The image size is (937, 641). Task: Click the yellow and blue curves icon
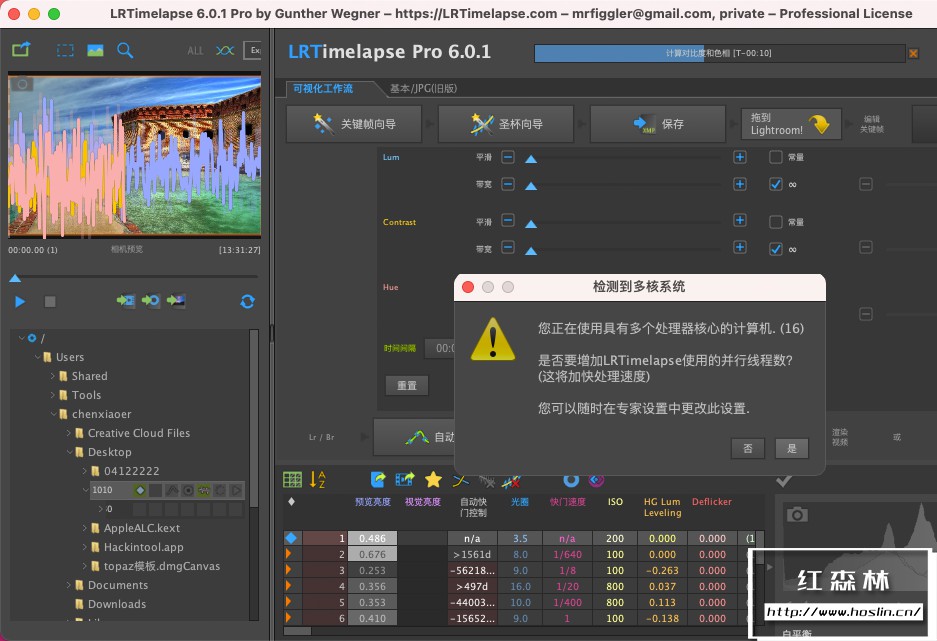click(460, 480)
